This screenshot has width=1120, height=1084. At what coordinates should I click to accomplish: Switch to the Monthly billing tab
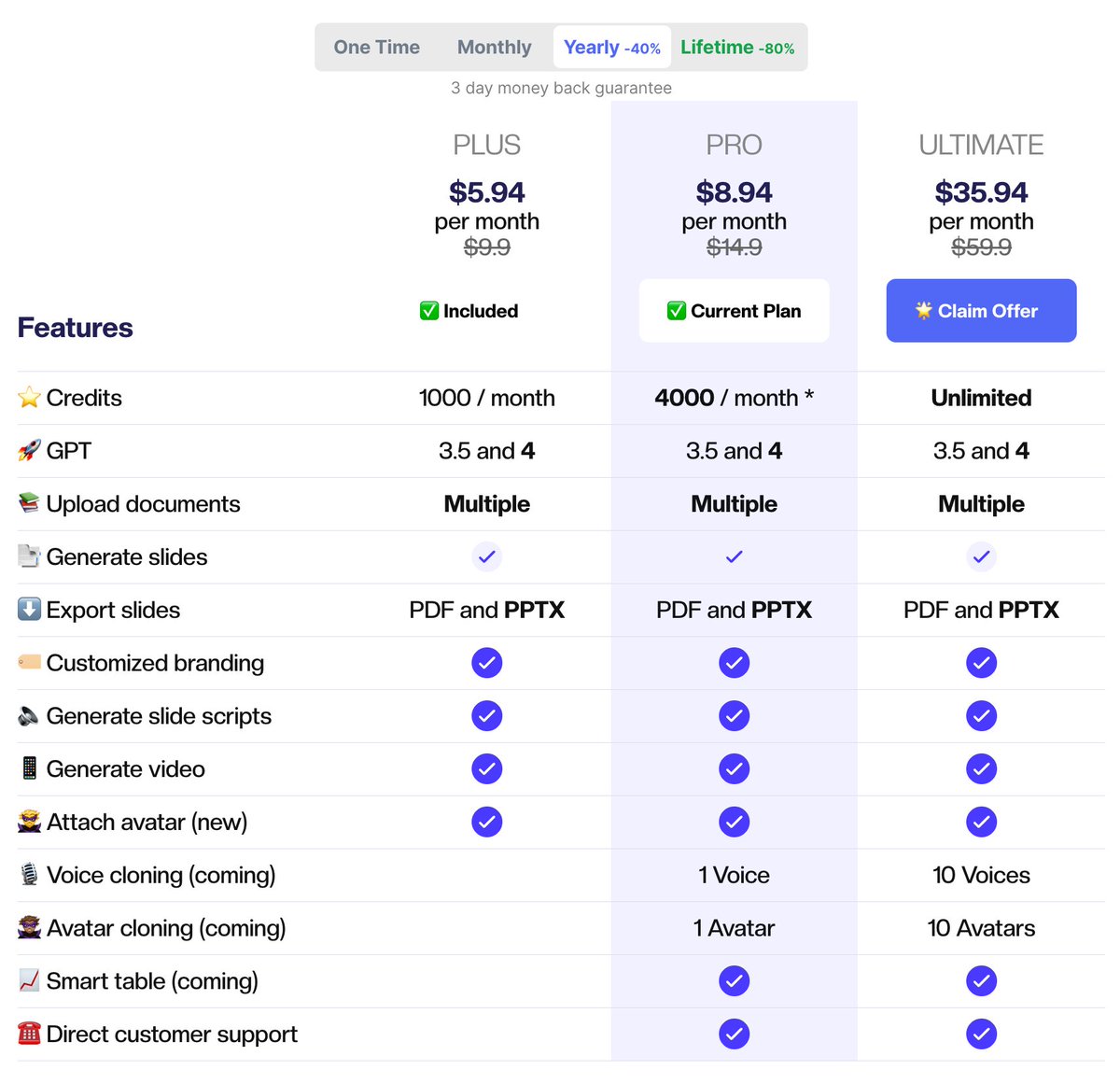(x=494, y=47)
